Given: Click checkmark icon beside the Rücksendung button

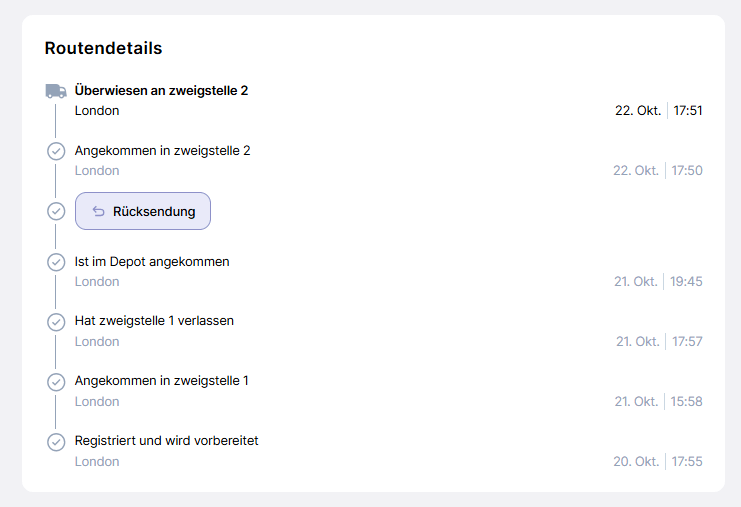Looking at the screenshot, I should click(x=56, y=211).
